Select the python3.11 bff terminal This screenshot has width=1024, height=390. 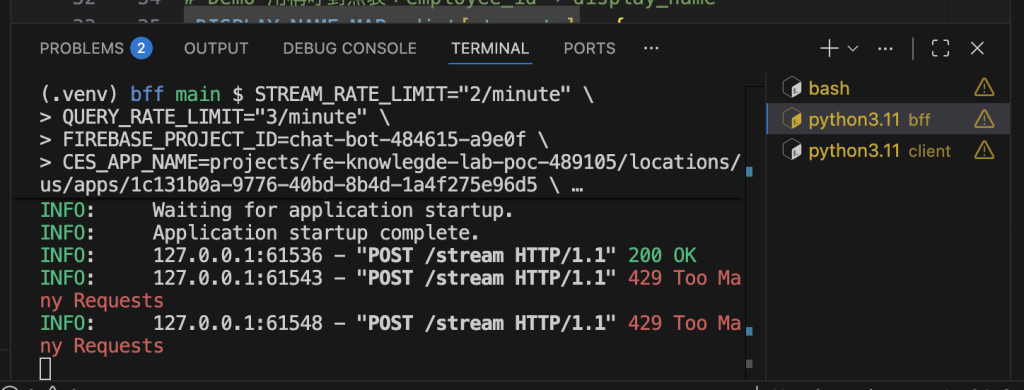[888, 119]
